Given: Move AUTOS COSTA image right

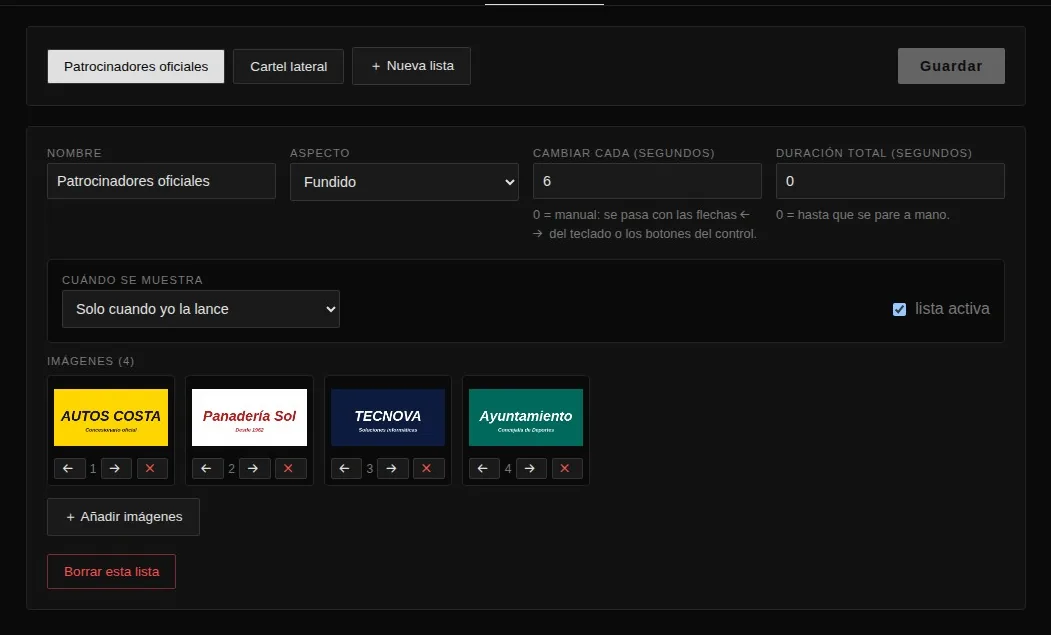Looking at the screenshot, I should (116, 468).
